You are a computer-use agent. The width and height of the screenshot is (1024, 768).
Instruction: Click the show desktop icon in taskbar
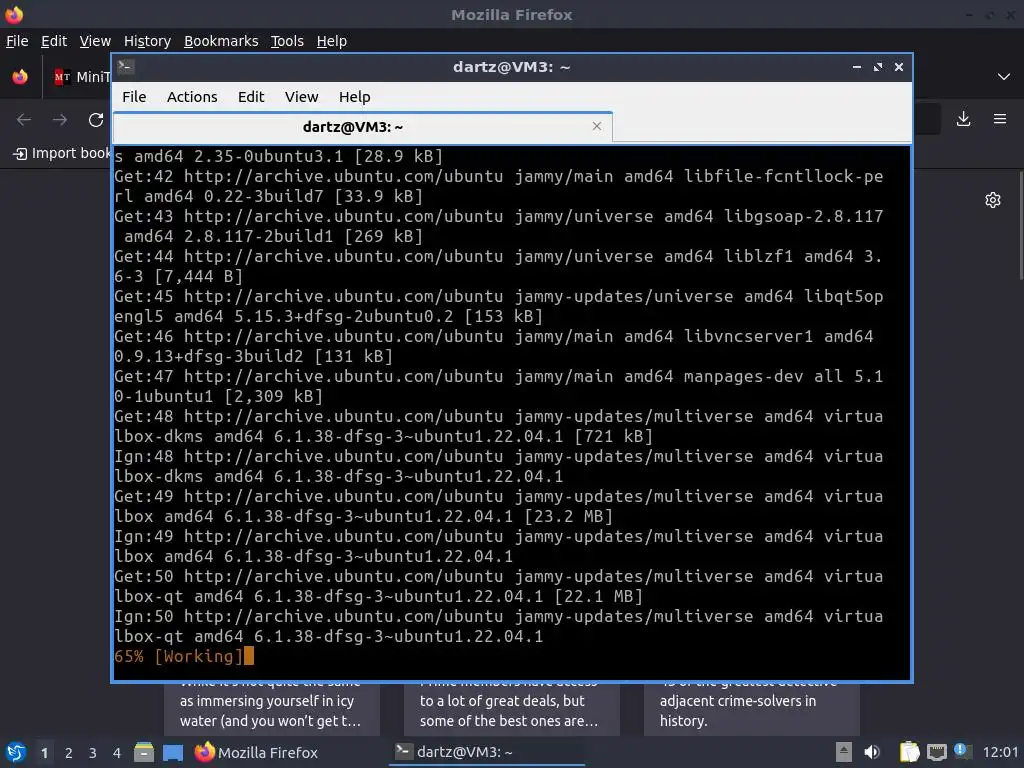point(172,753)
